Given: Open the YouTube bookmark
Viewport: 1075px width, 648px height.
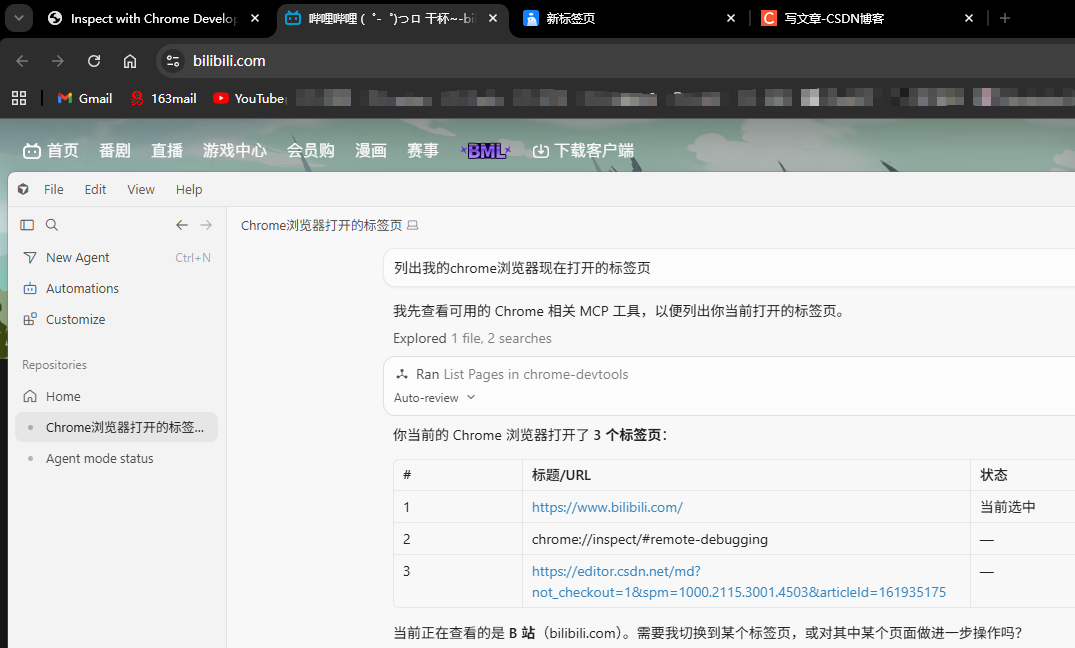Looking at the screenshot, I should coord(249,99).
